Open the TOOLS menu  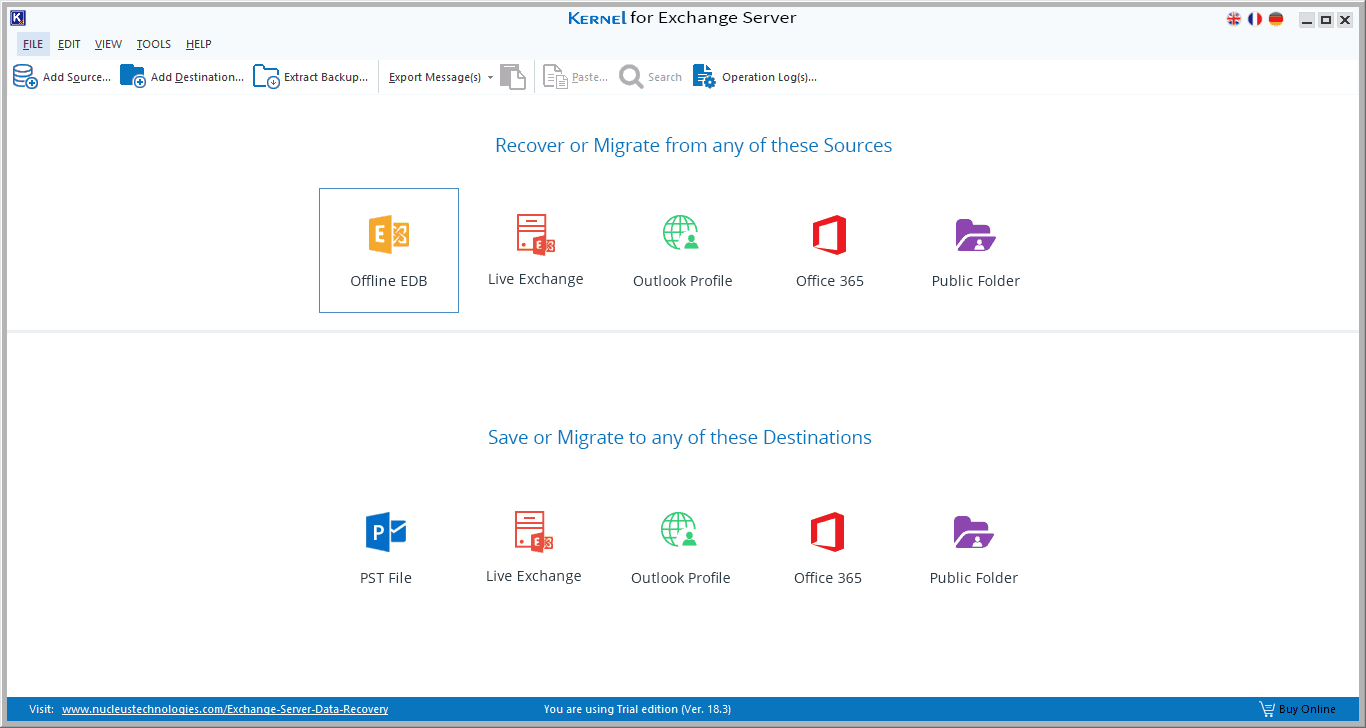154,44
